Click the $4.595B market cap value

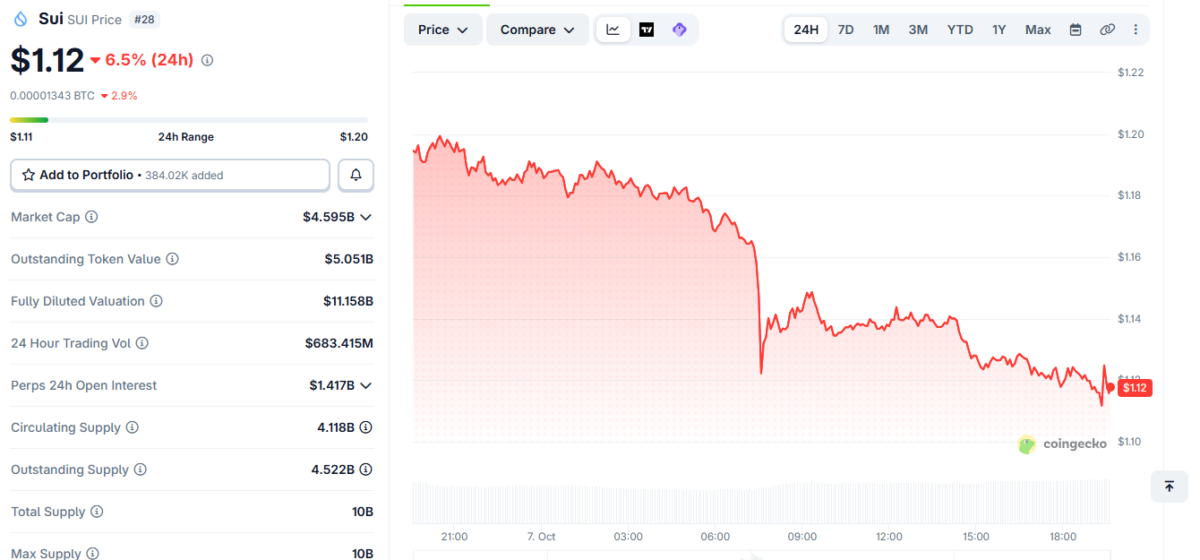pyautogui.click(x=328, y=217)
